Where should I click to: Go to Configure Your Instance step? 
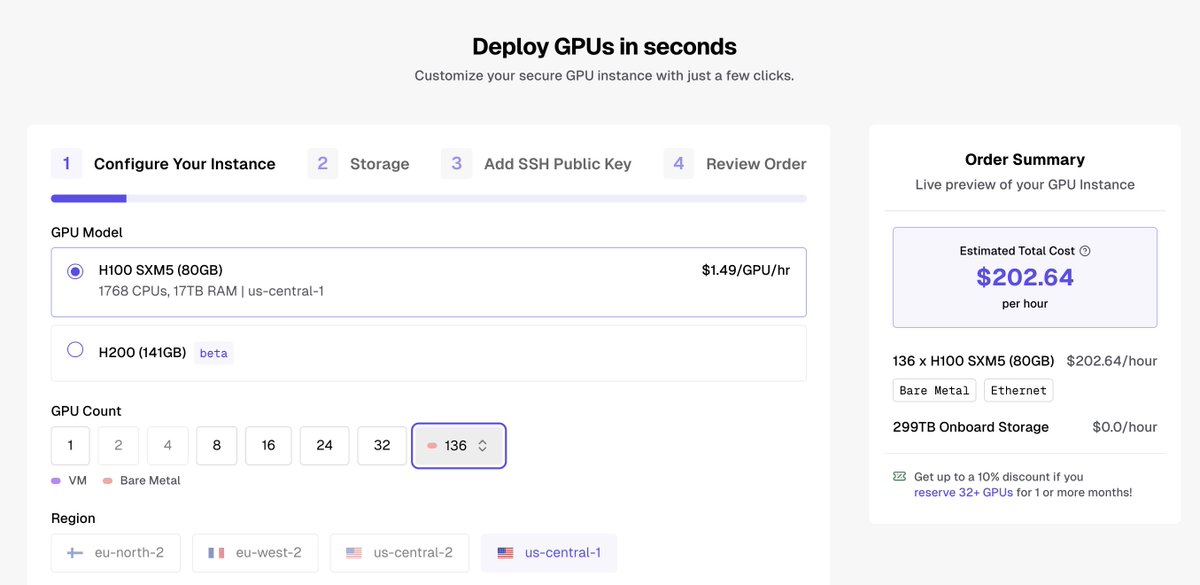point(164,164)
